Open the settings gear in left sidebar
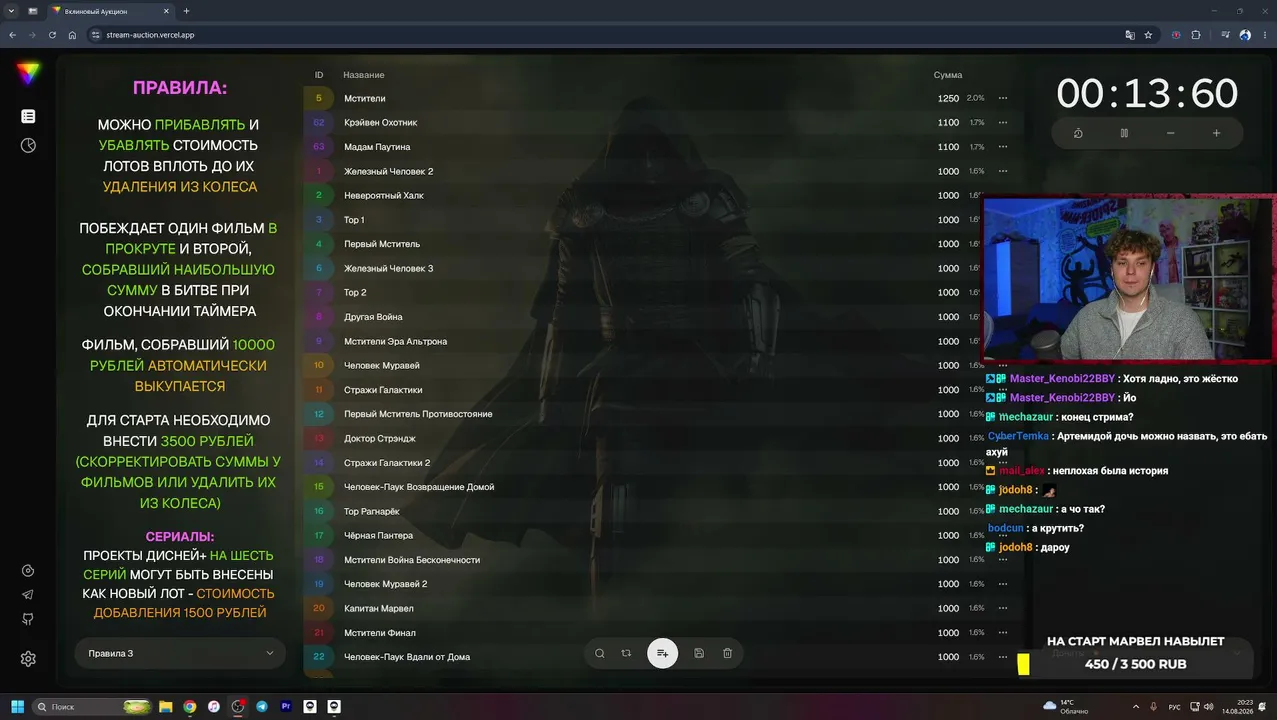Screen dimensions: 1277x720 click(28, 659)
